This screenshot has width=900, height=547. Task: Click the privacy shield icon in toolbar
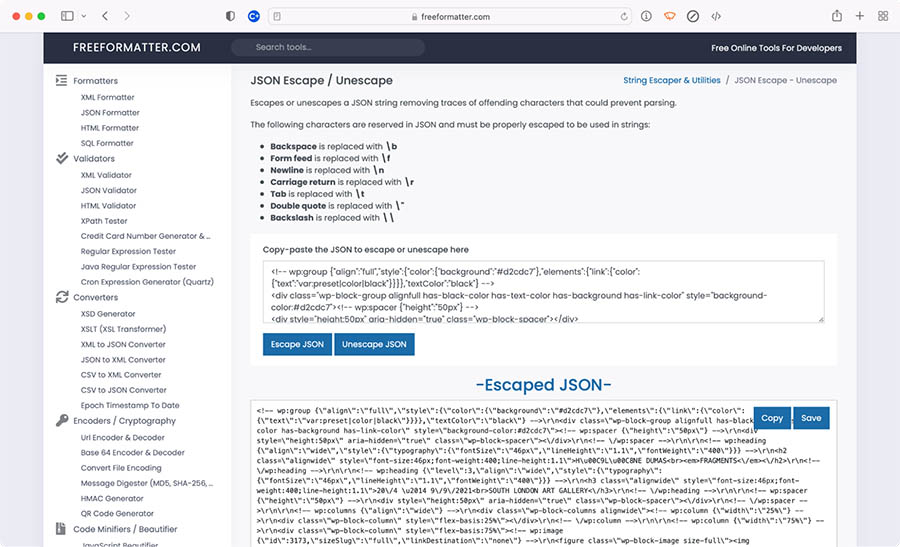(x=231, y=16)
